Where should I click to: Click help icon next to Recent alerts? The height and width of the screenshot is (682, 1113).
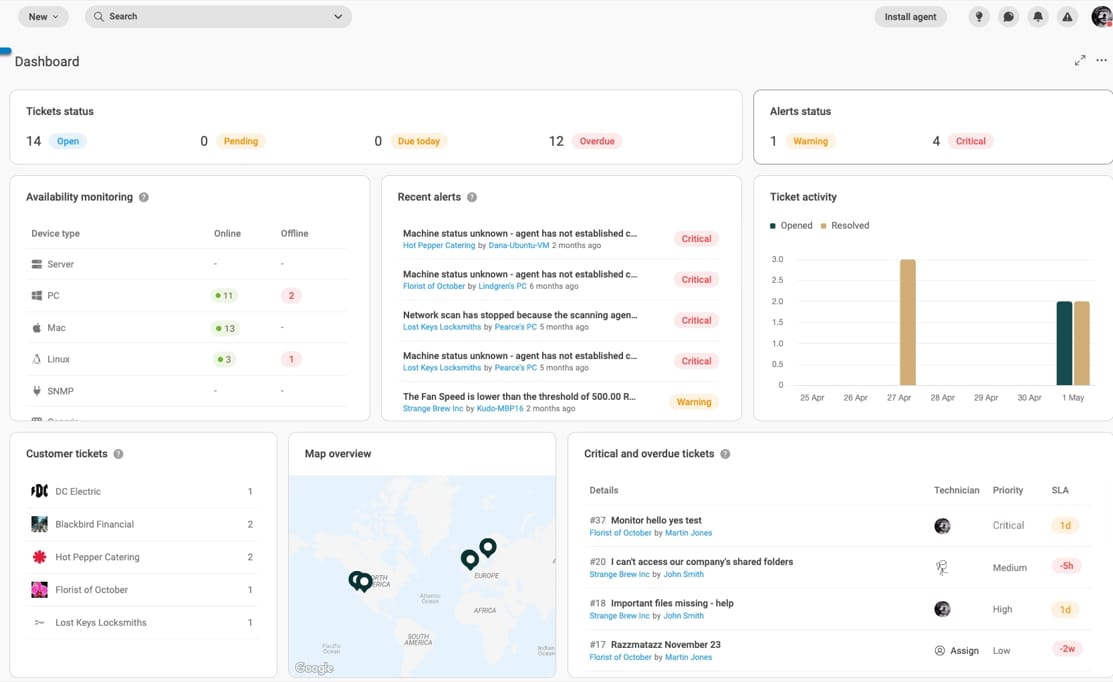point(472,197)
